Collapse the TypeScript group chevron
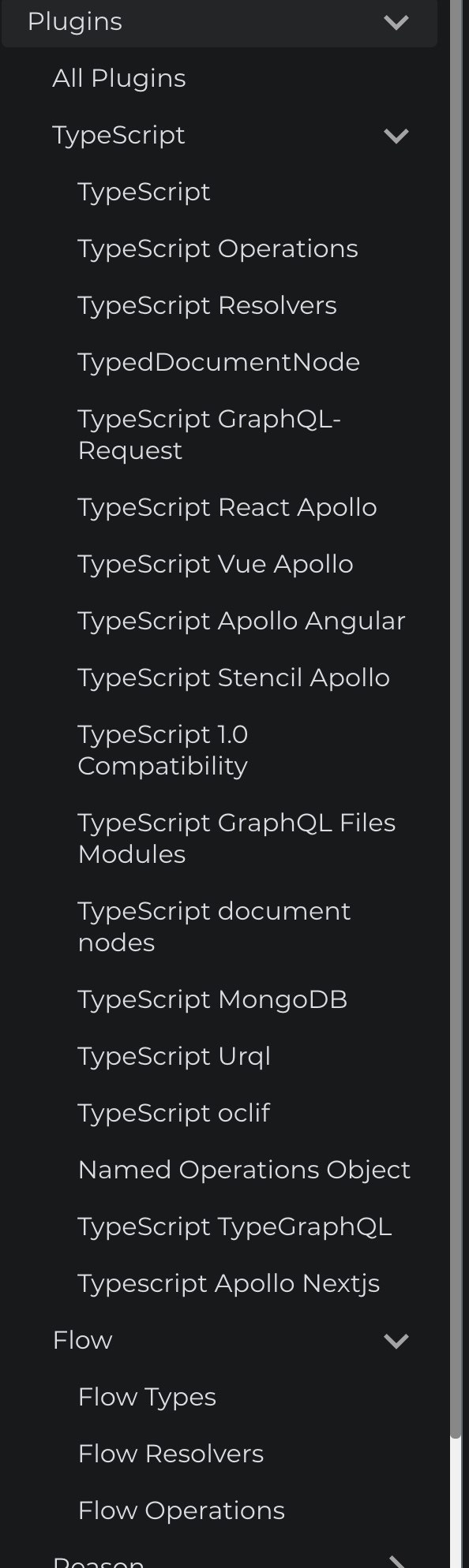The height and width of the screenshot is (1568, 469). pos(396,136)
